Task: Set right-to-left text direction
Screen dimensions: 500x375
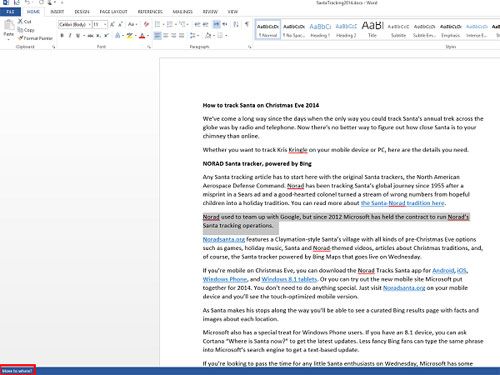Action: click(x=225, y=24)
